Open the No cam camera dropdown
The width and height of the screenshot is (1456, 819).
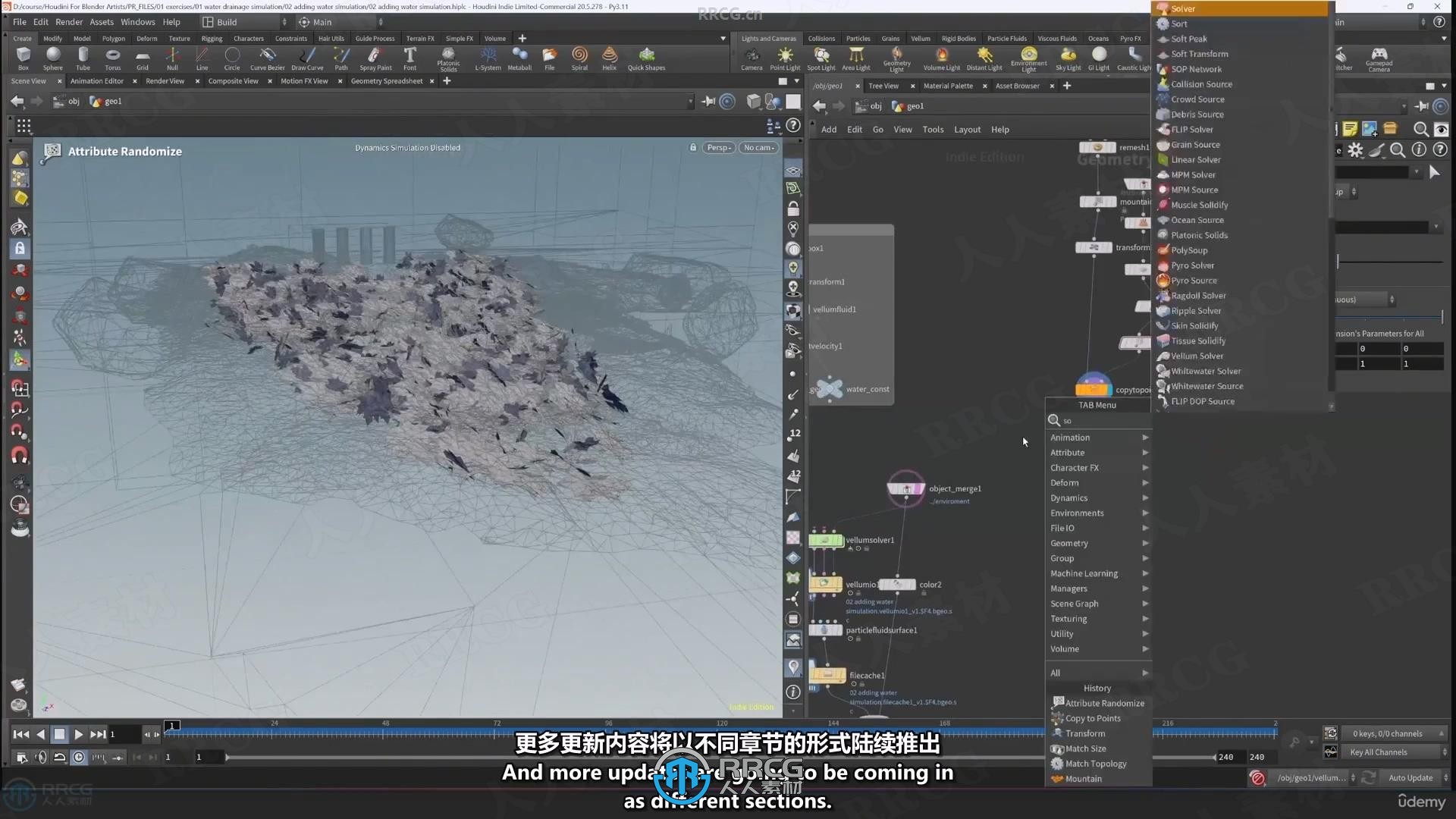759,148
